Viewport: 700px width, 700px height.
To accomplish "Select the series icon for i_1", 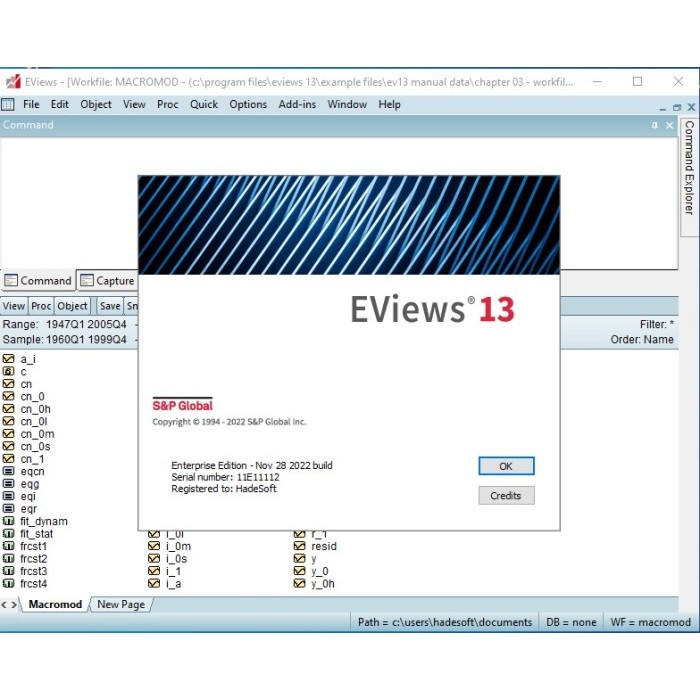I will (154, 571).
